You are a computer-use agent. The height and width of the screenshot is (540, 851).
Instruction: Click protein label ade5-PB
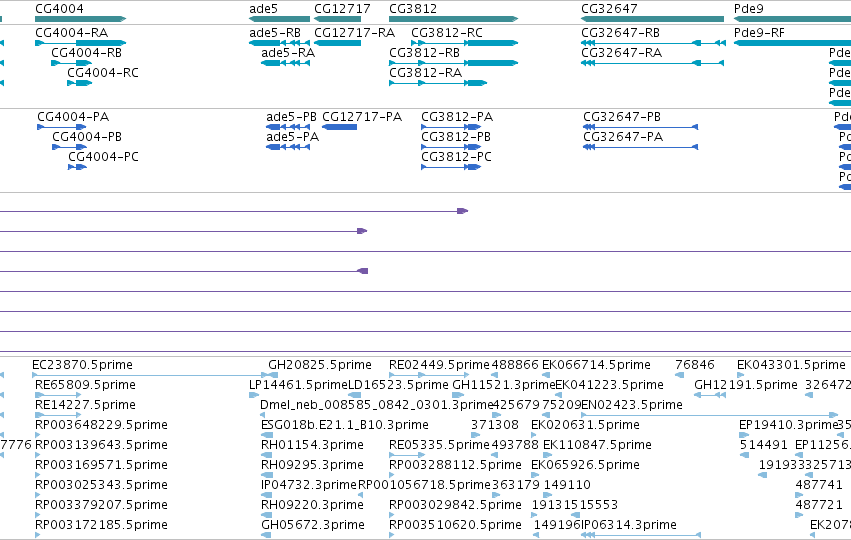click(x=291, y=117)
